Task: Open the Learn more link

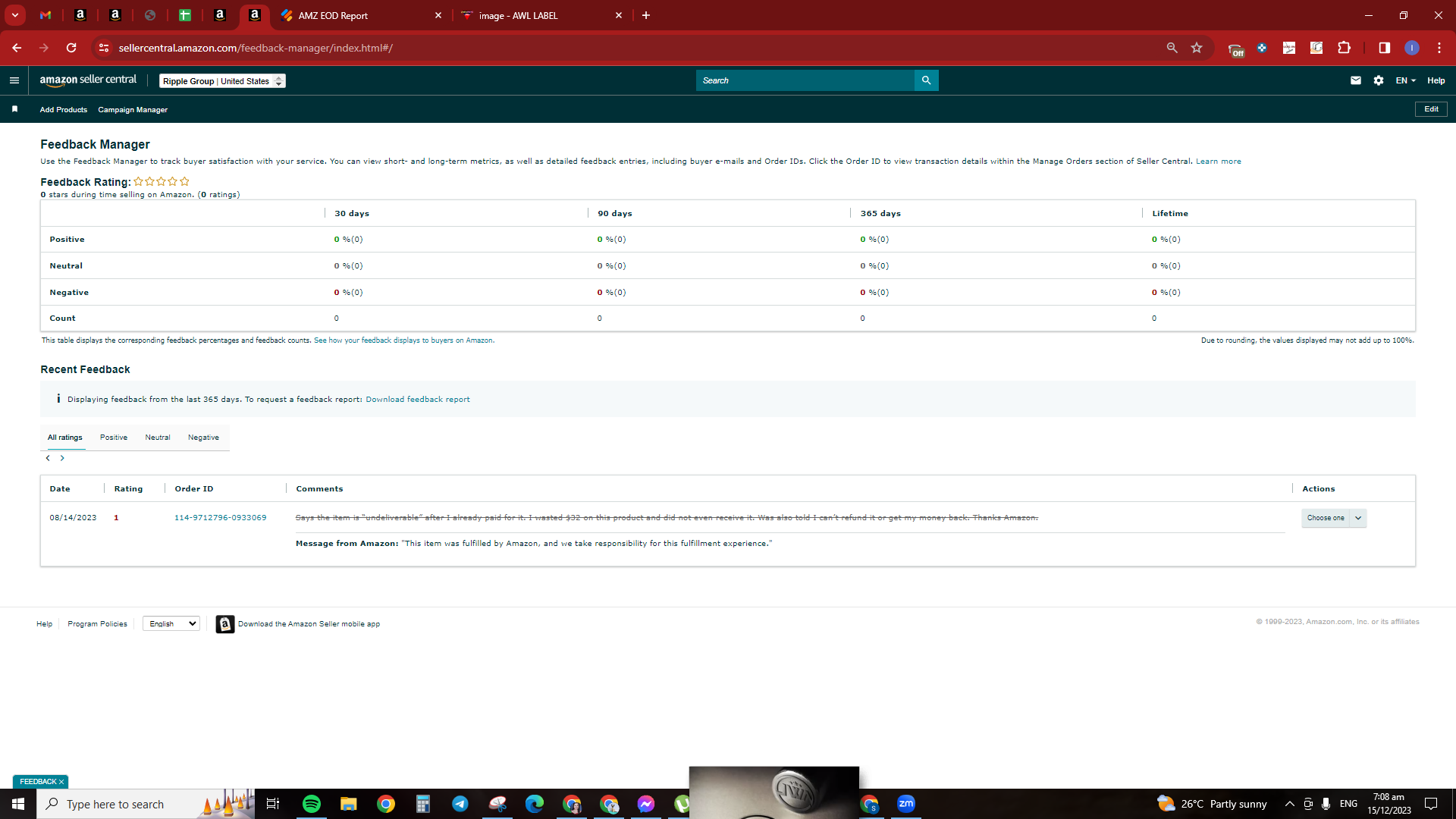Action: [1219, 162]
